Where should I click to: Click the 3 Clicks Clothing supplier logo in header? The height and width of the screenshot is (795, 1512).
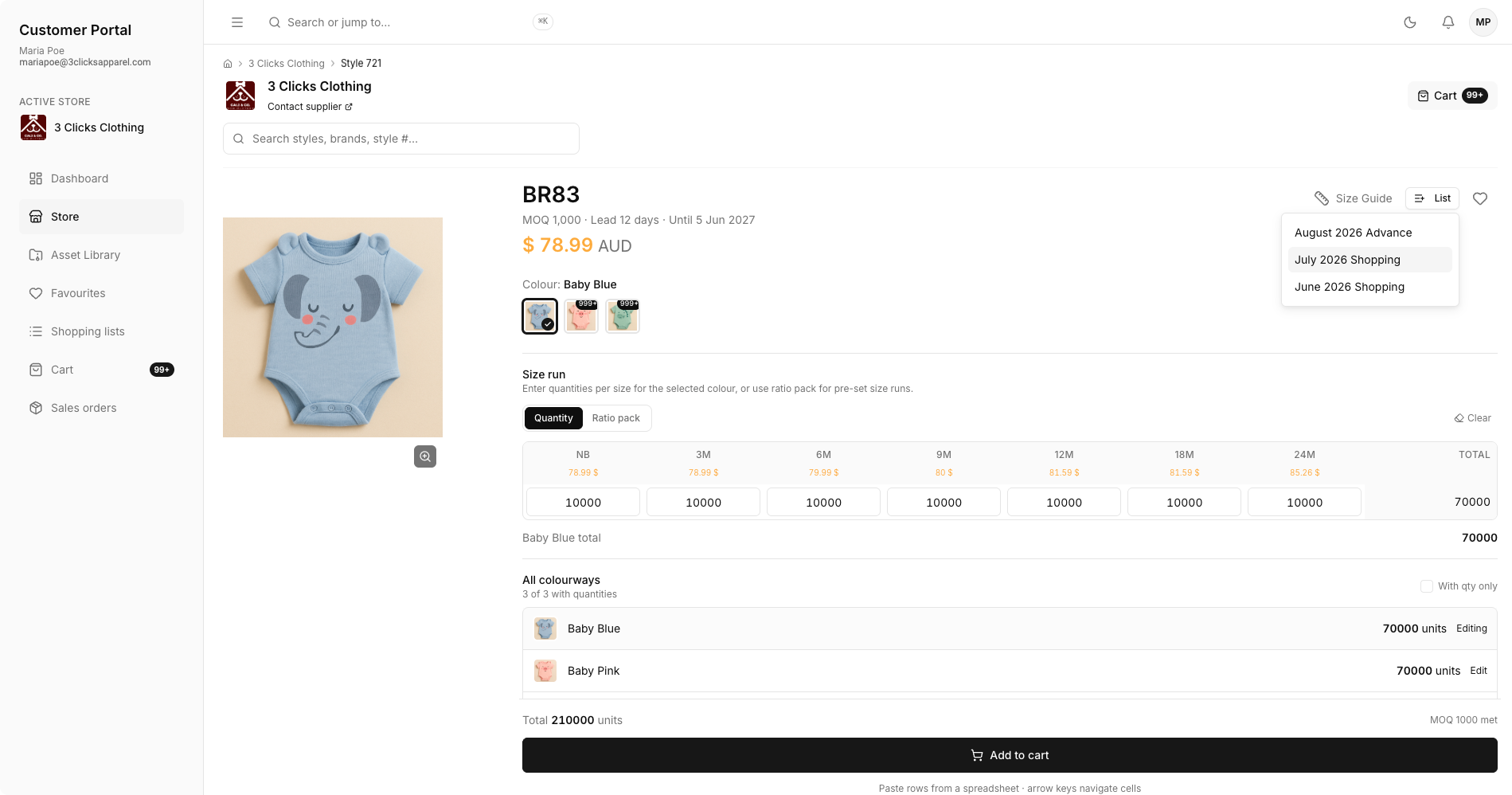point(240,96)
